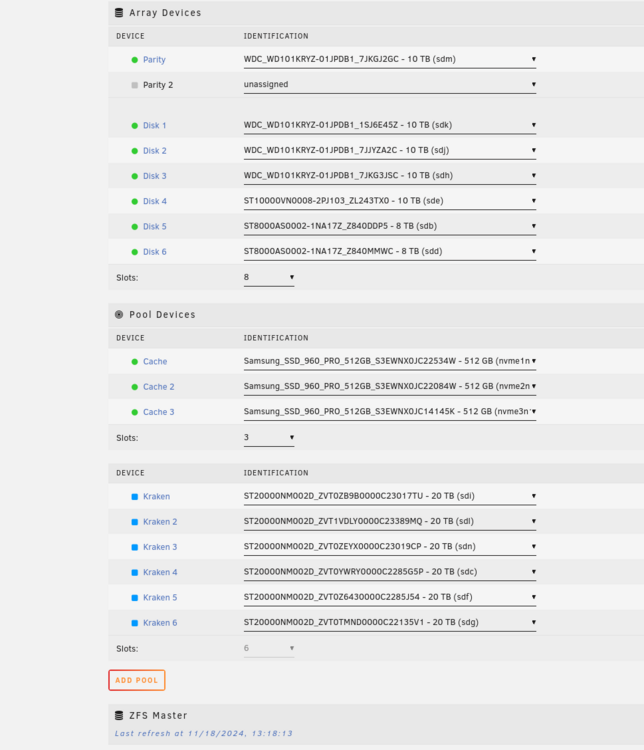Click blue status square beside Kraken 6

coord(134,623)
